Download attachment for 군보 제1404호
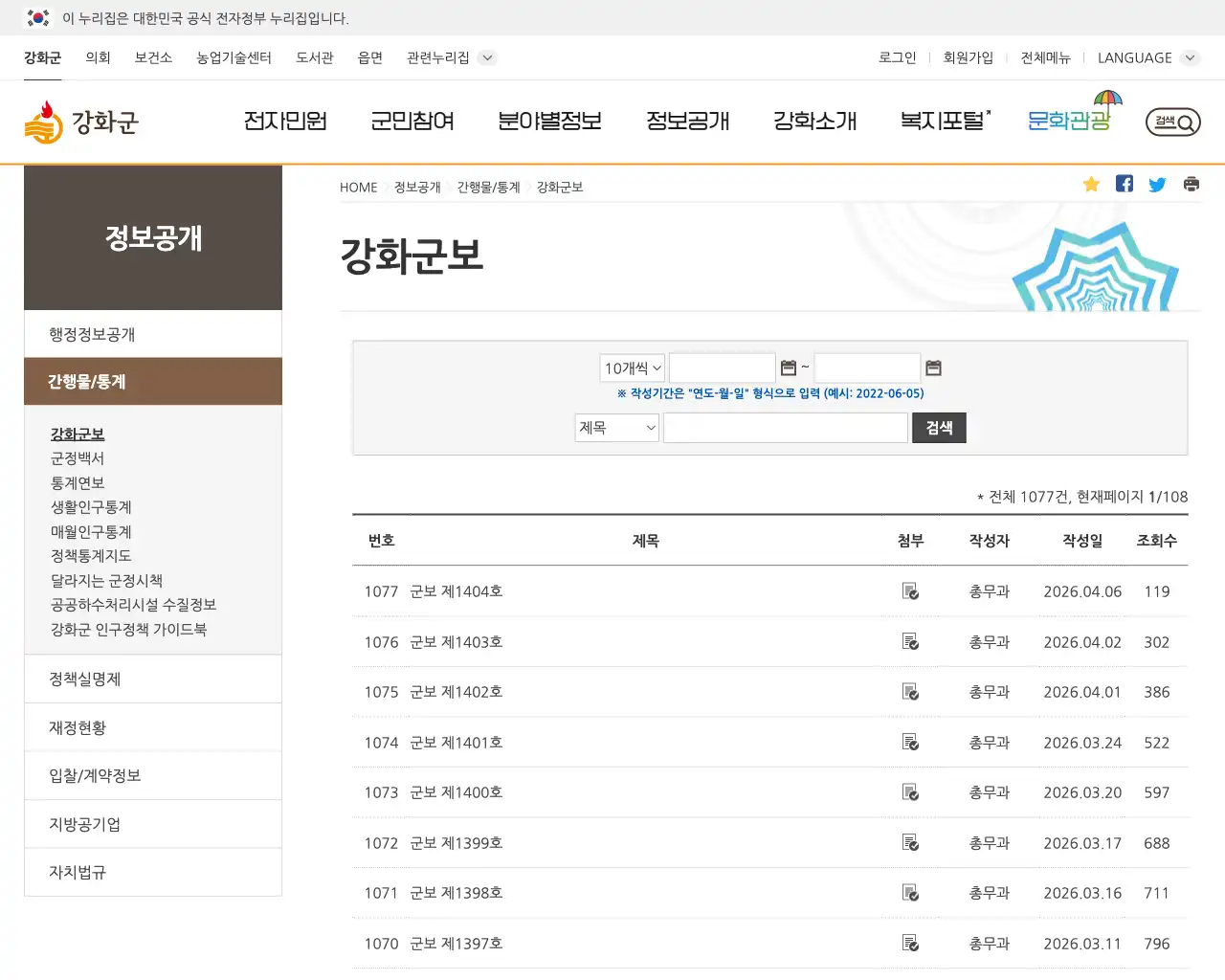 (910, 591)
